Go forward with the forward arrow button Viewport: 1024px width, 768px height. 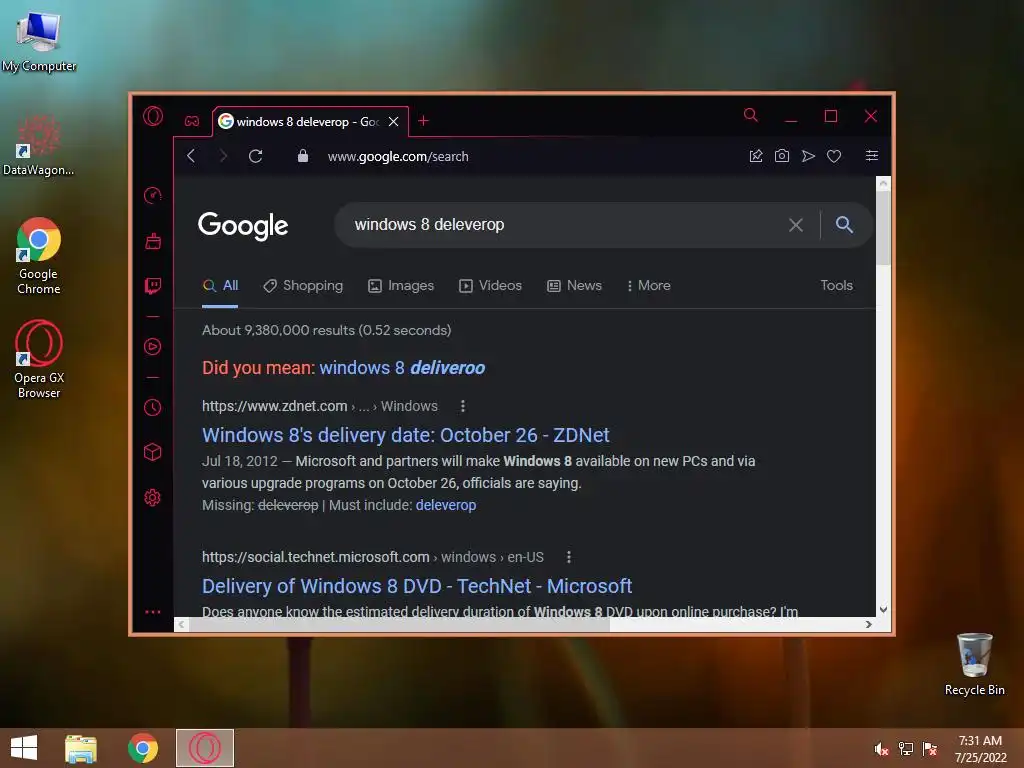click(x=223, y=156)
